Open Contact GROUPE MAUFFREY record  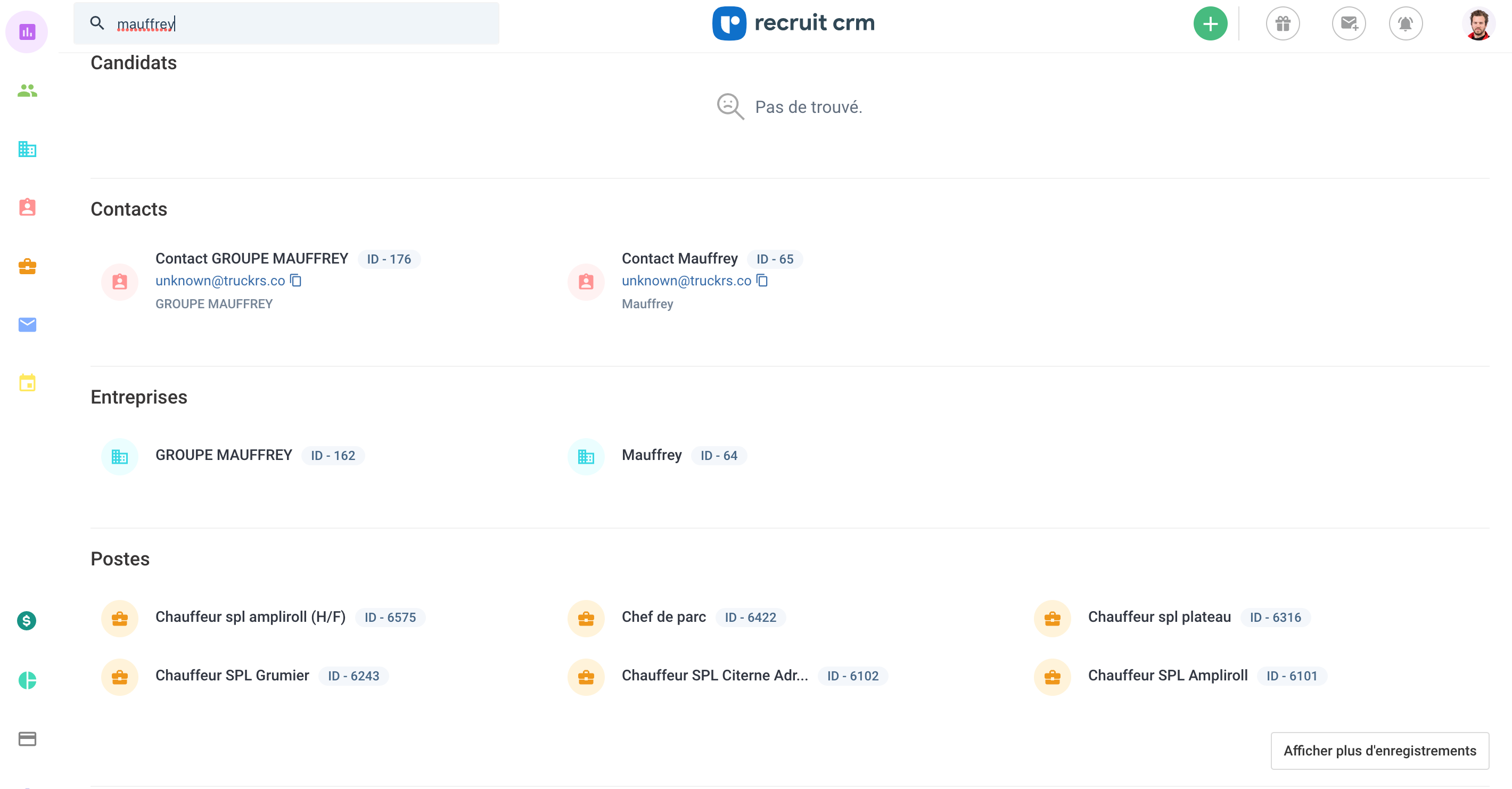tap(252, 258)
